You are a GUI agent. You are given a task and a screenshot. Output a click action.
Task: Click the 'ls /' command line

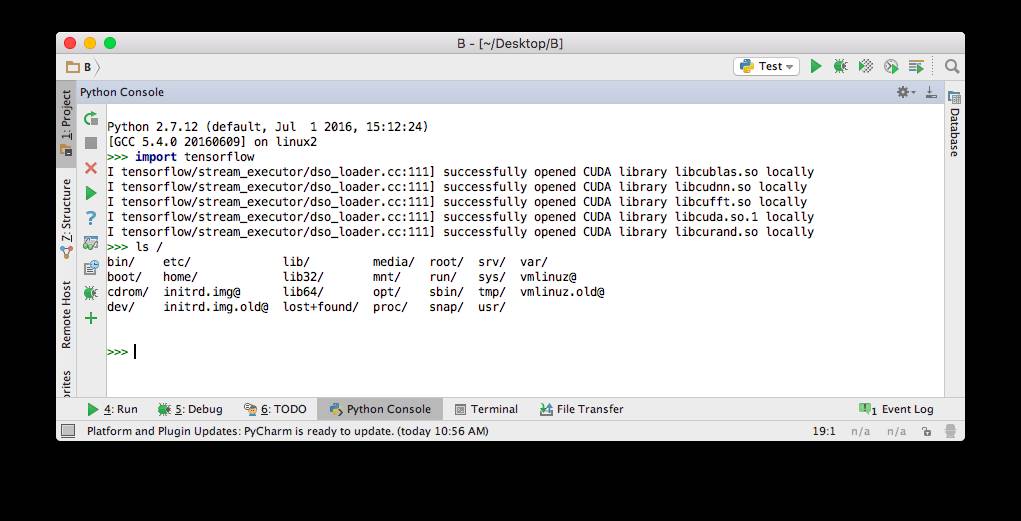[135, 247]
